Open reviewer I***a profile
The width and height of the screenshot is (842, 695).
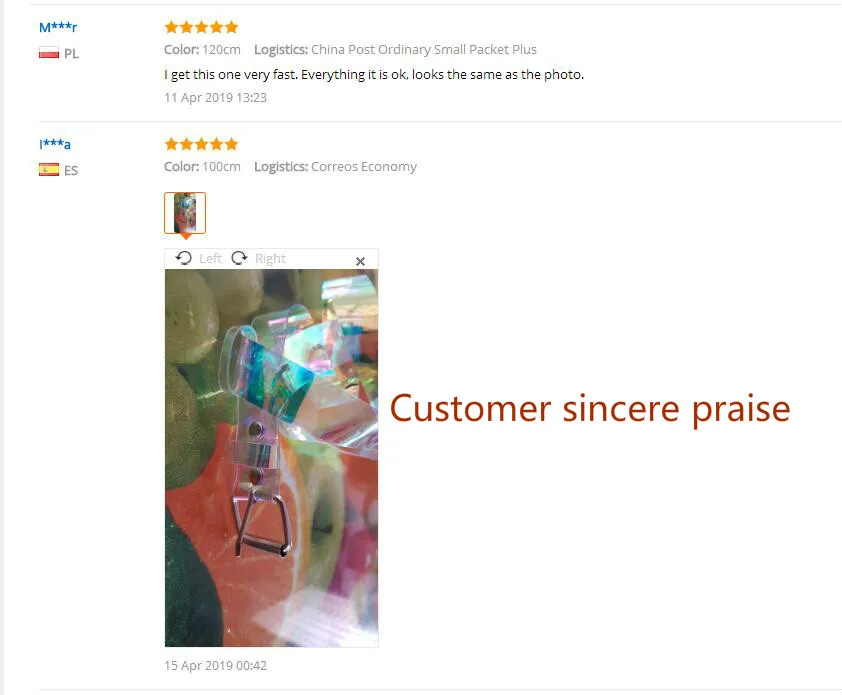(55, 144)
